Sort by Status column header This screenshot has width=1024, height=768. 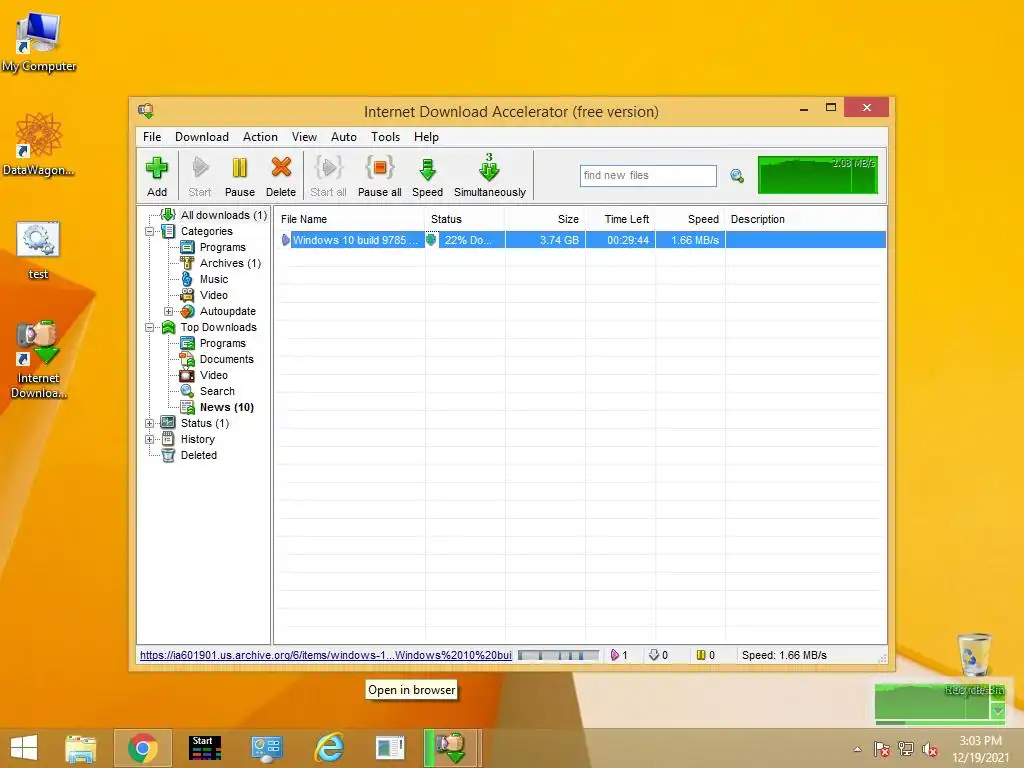465,219
